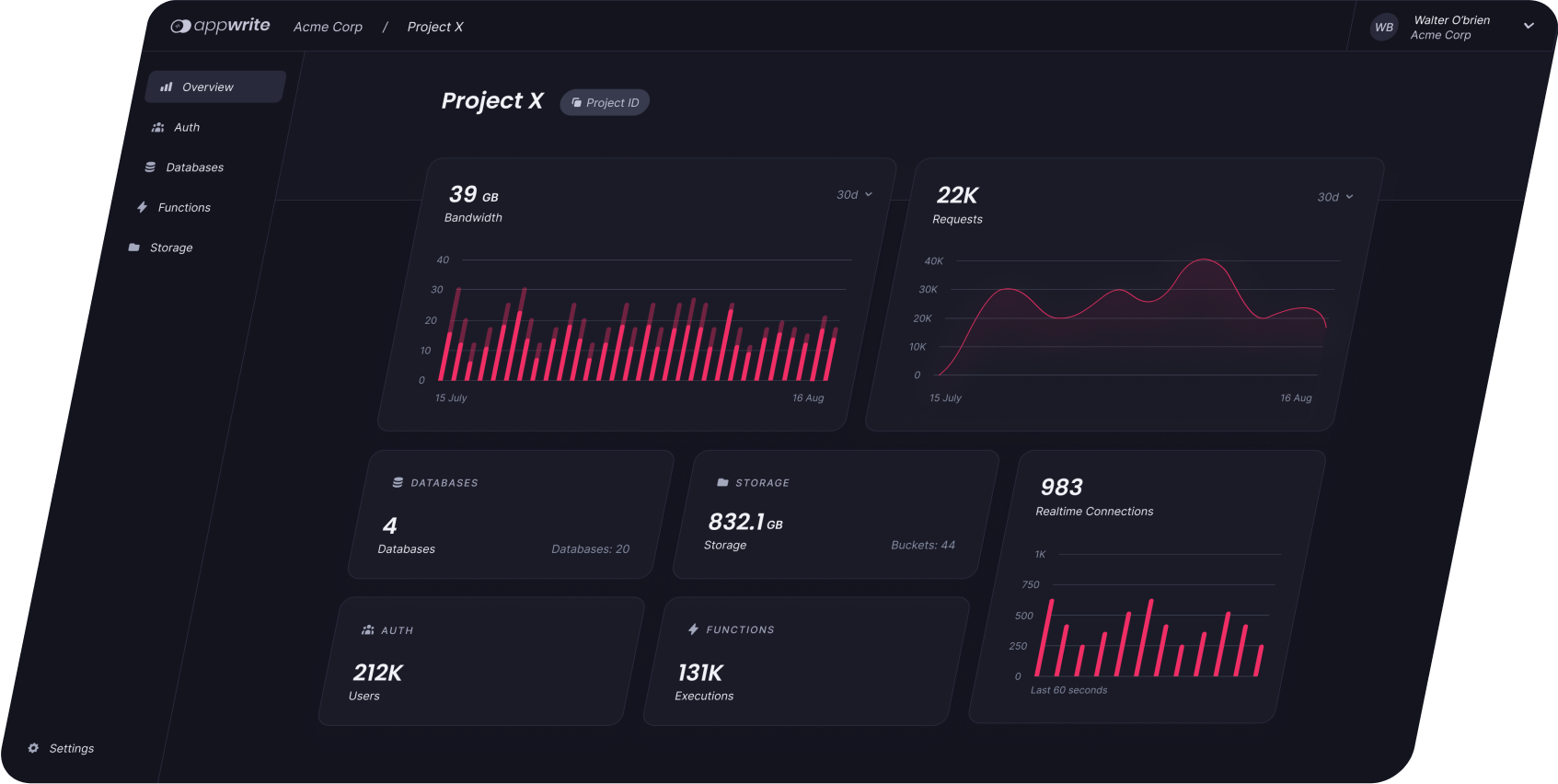Open the Walter O'brien account menu chevron
1558x784 pixels.
pyautogui.click(x=1529, y=27)
